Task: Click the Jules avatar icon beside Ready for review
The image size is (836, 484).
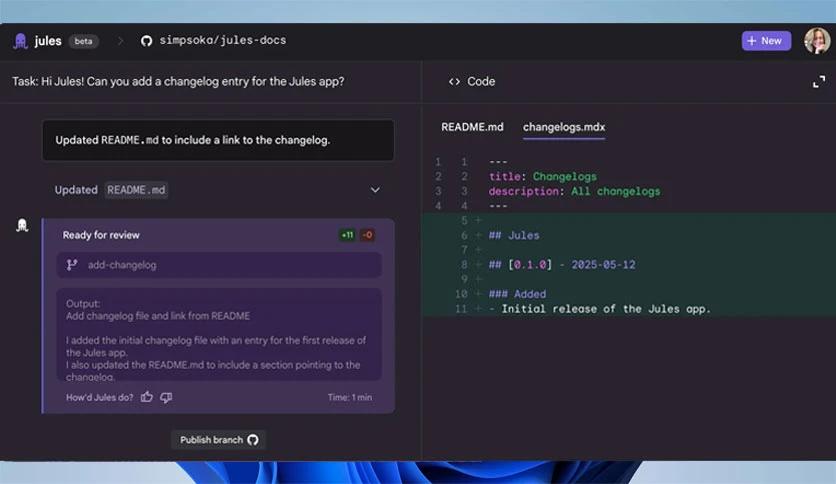Action: click(x=22, y=225)
